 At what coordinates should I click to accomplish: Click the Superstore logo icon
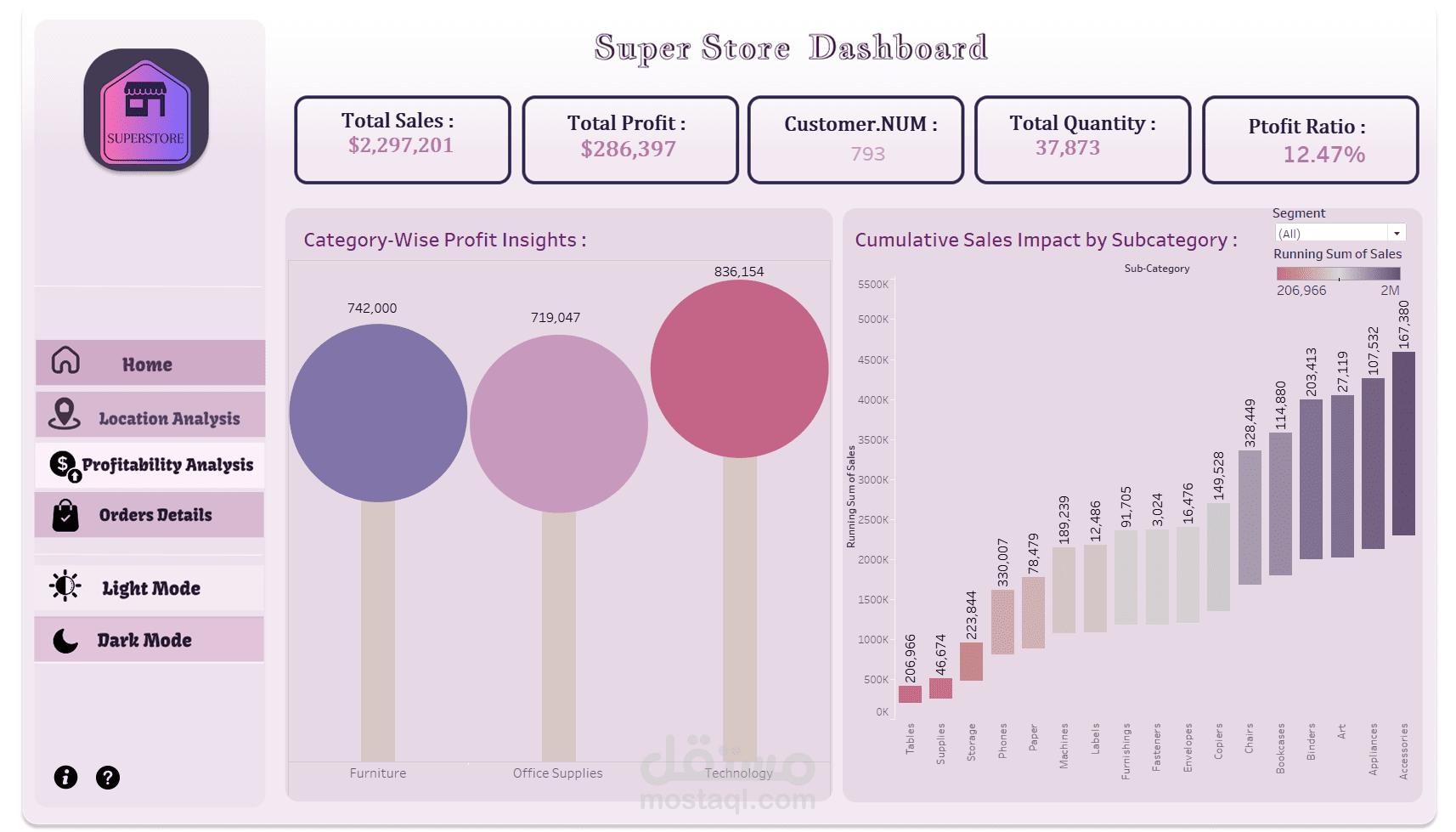point(146,110)
